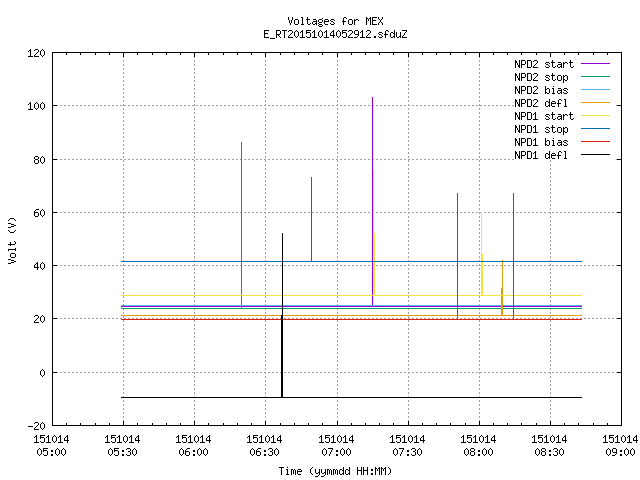The width and height of the screenshot is (640, 480).
Task: Click the red NPD1 bias legend line sample
Action: pyautogui.click(x=595, y=142)
